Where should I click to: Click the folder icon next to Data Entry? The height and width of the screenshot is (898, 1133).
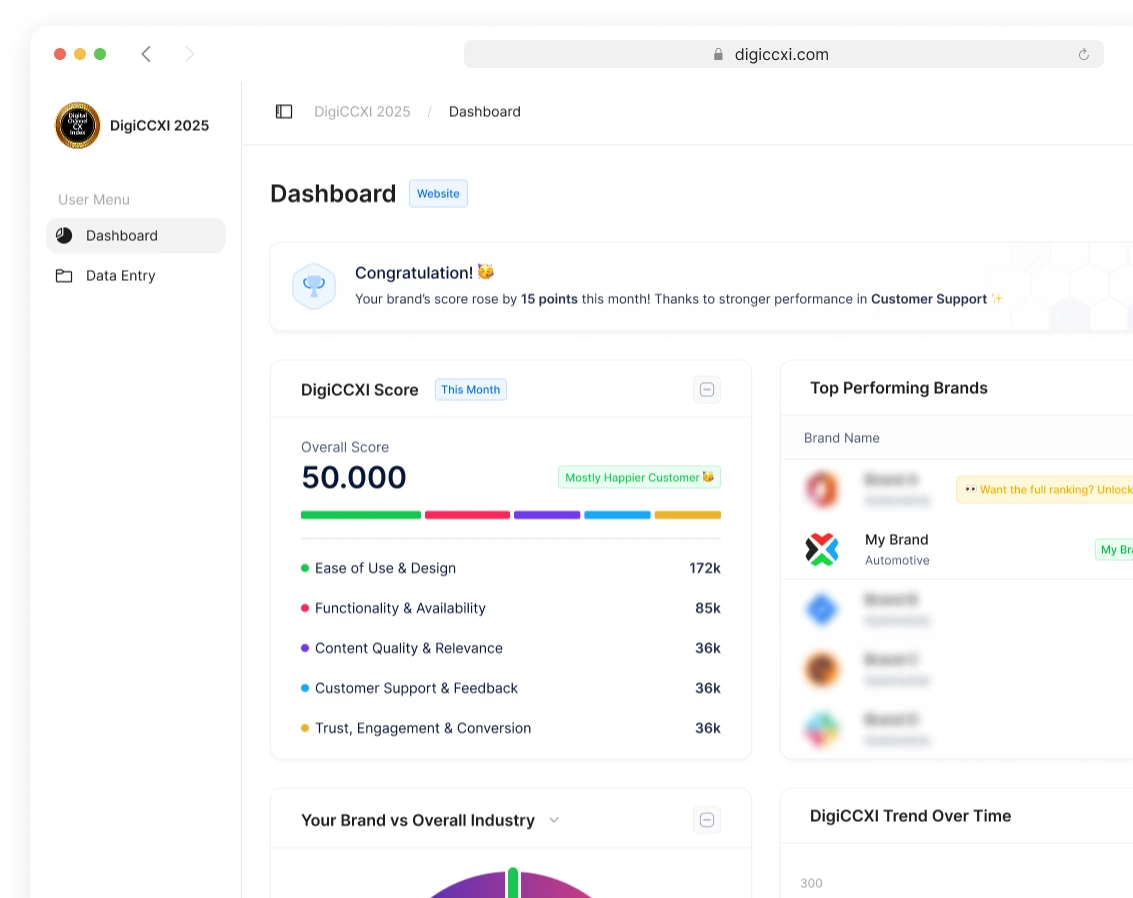point(63,276)
